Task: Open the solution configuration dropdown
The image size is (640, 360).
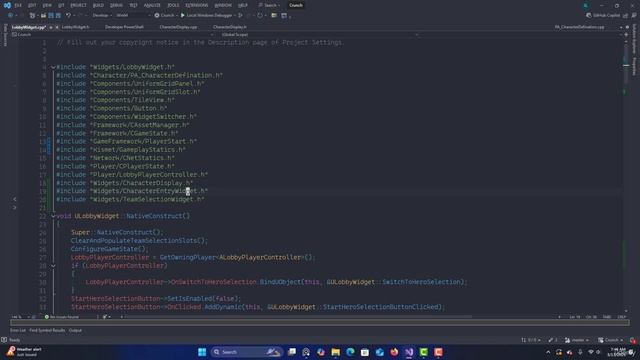Action: click(102, 15)
